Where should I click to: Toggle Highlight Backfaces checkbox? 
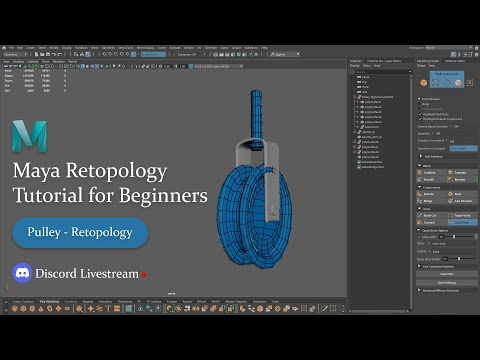[421, 114]
